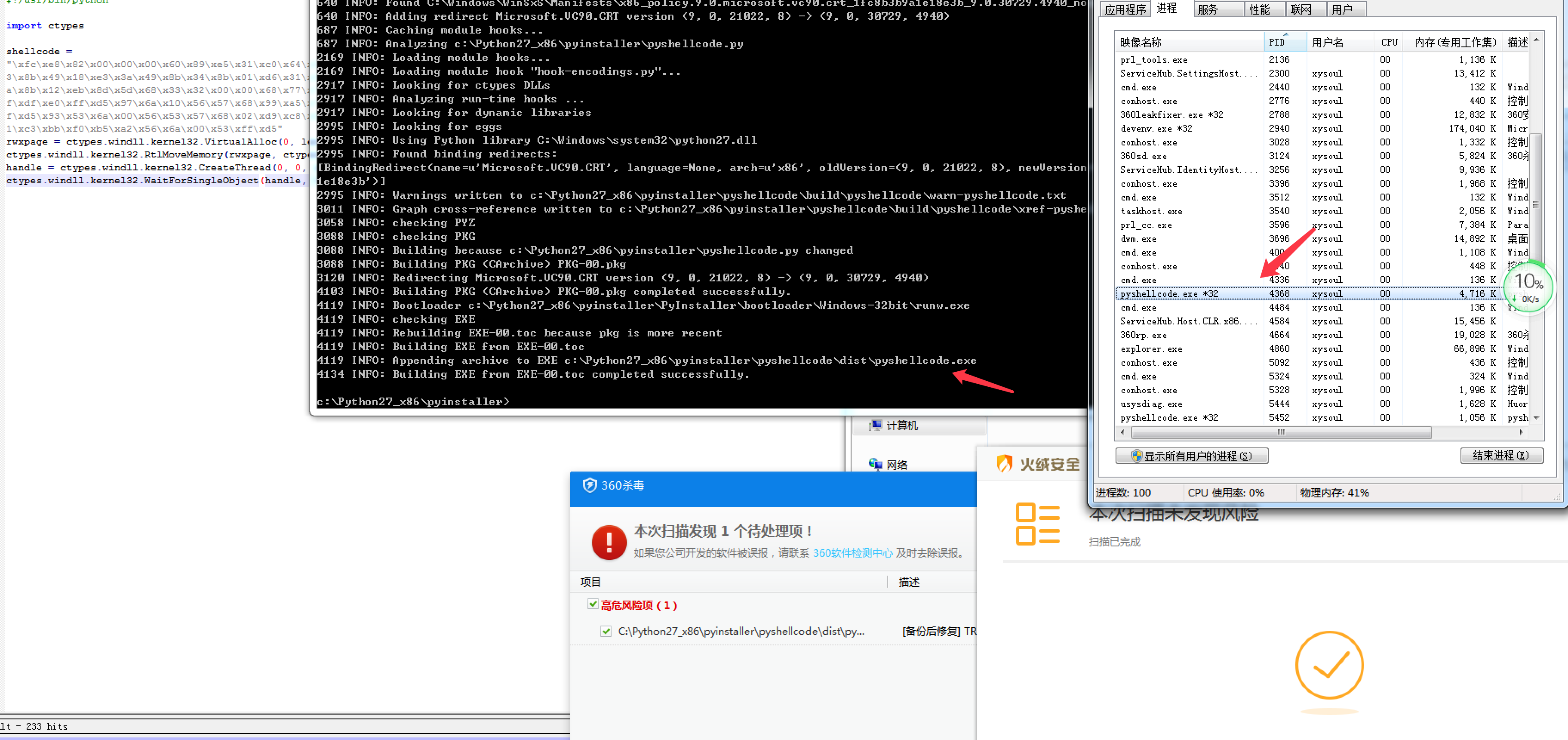Select the 计算机 icon in Explorer sidebar

pos(875,425)
